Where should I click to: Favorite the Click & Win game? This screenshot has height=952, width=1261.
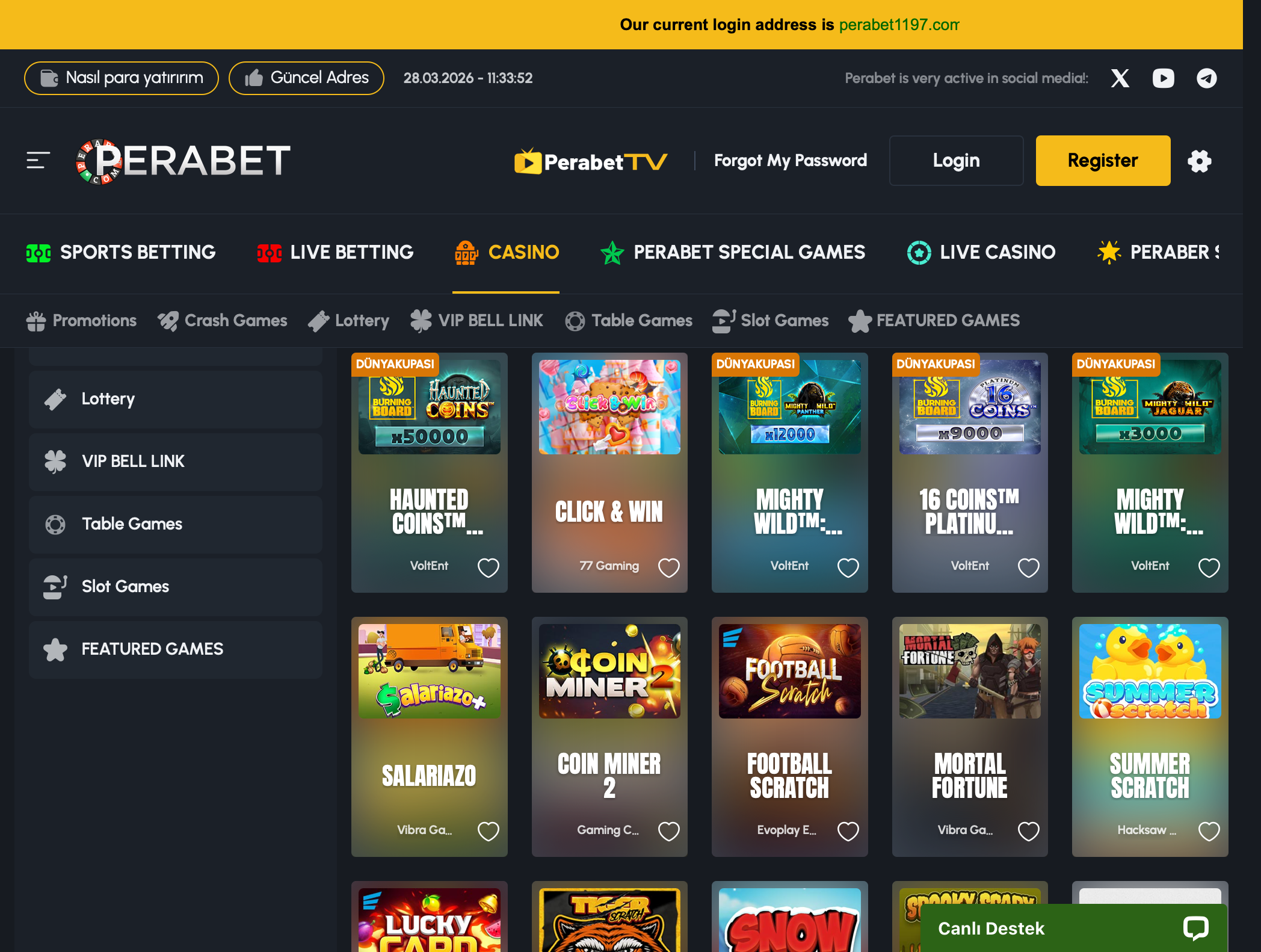coord(668,567)
